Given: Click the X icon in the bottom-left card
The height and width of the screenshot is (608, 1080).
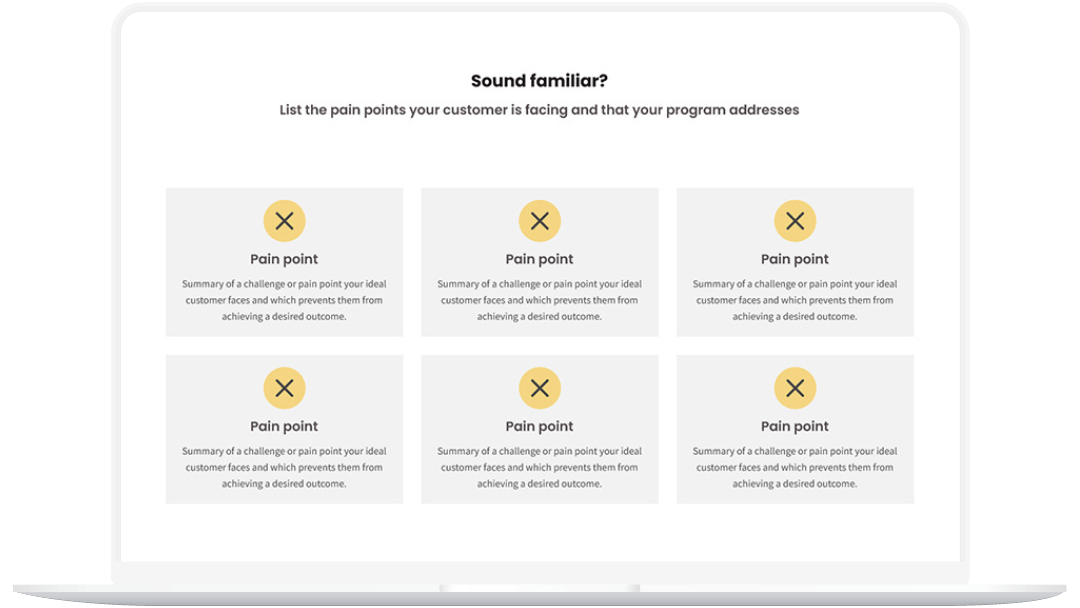Looking at the screenshot, I should (284, 388).
